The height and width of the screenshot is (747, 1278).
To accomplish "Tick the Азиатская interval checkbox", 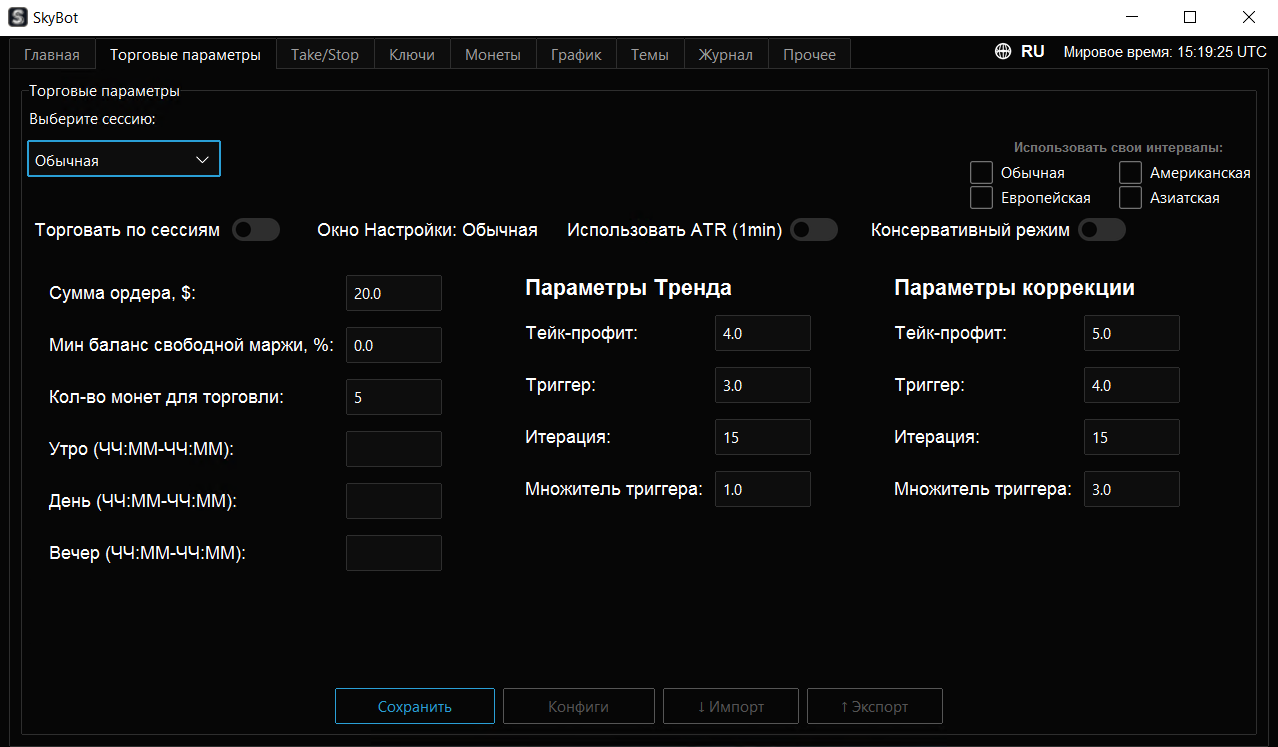I will click(1131, 197).
